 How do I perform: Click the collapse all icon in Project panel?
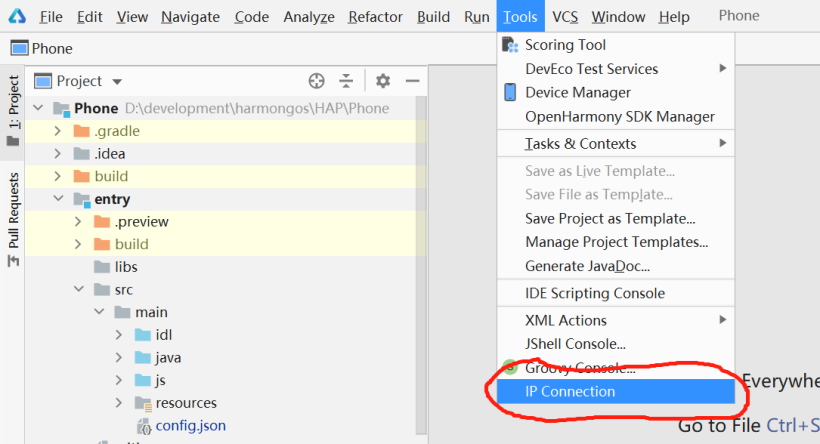point(346,81)
